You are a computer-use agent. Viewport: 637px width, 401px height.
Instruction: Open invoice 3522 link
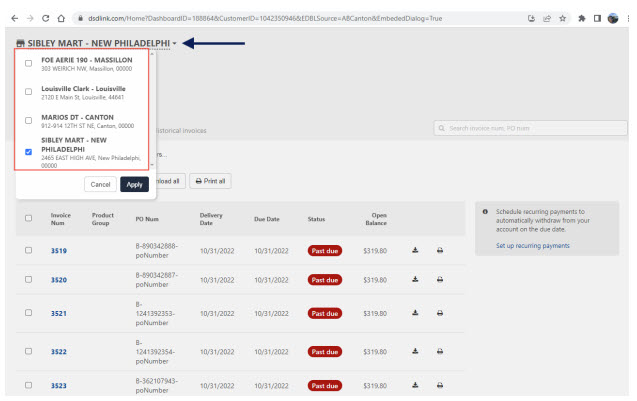58,351
